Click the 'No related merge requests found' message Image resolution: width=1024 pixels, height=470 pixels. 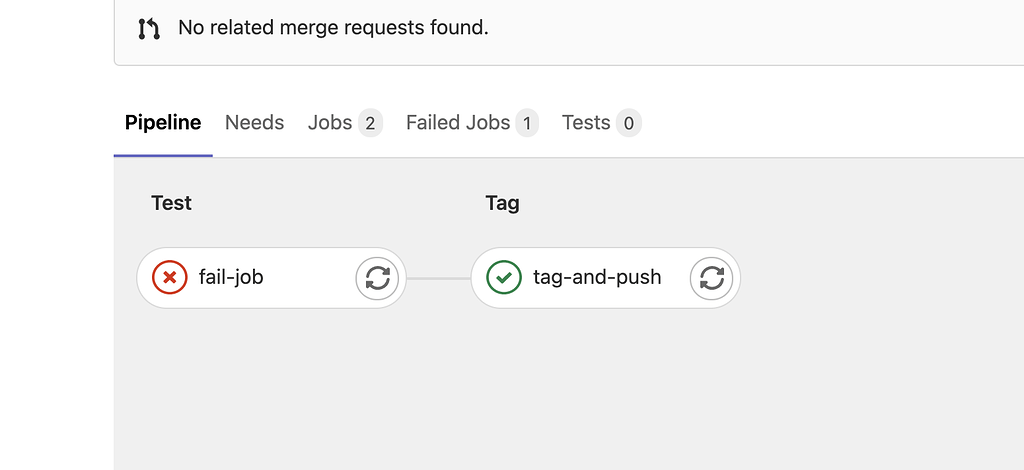pyautogui.click(x=333, y=28)
